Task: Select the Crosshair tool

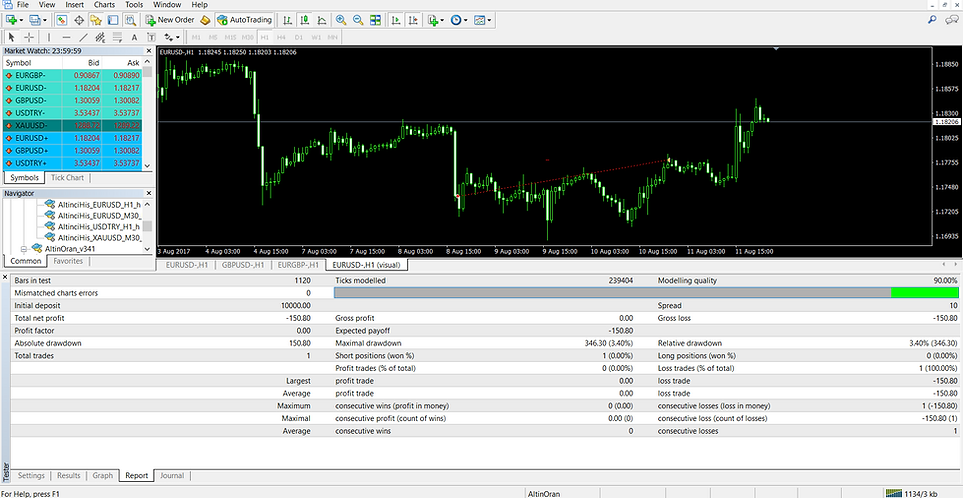Action: (28, 37)
